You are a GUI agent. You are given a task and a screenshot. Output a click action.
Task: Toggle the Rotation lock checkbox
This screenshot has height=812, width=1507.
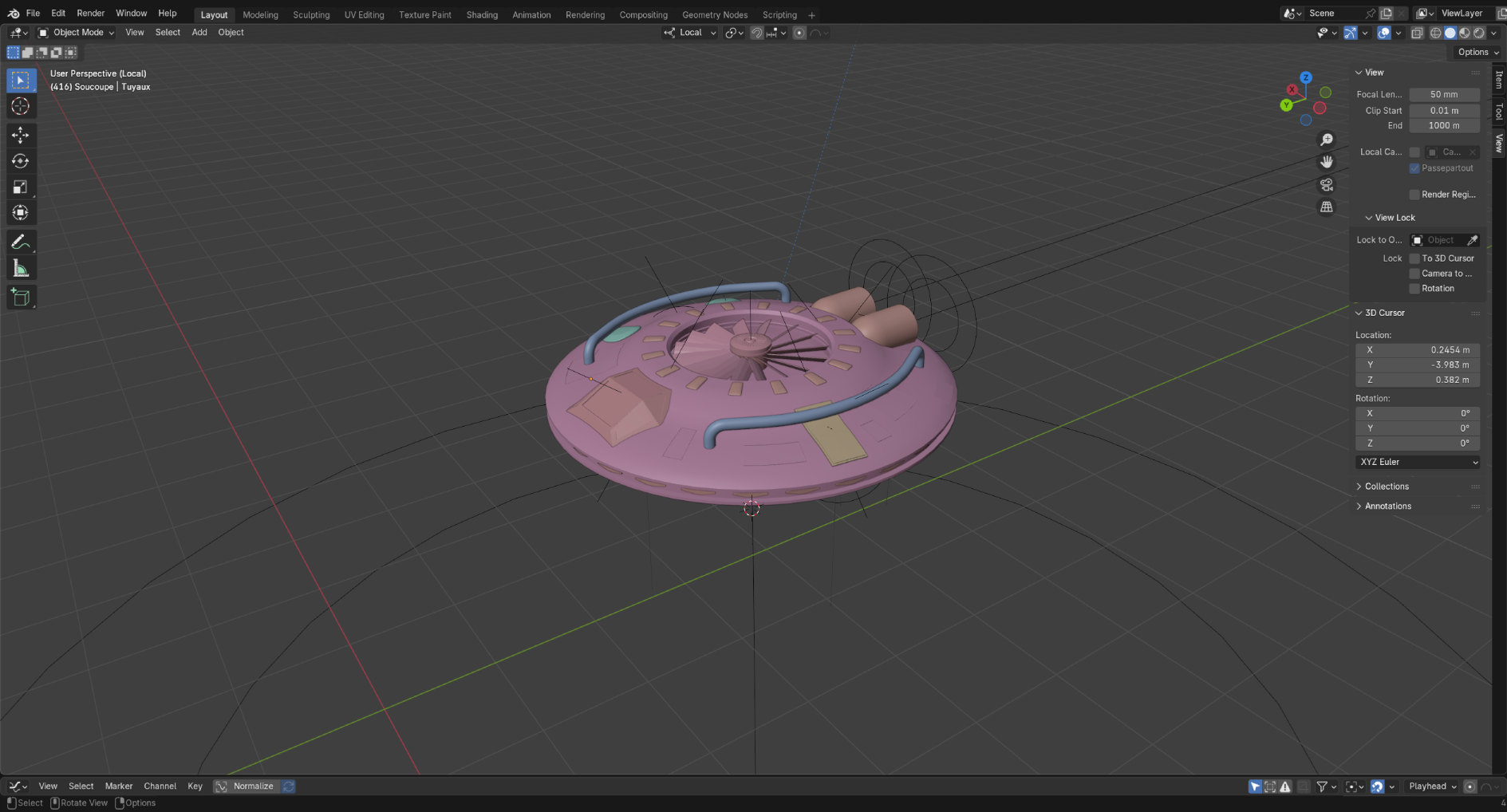tap(1414, 289)
